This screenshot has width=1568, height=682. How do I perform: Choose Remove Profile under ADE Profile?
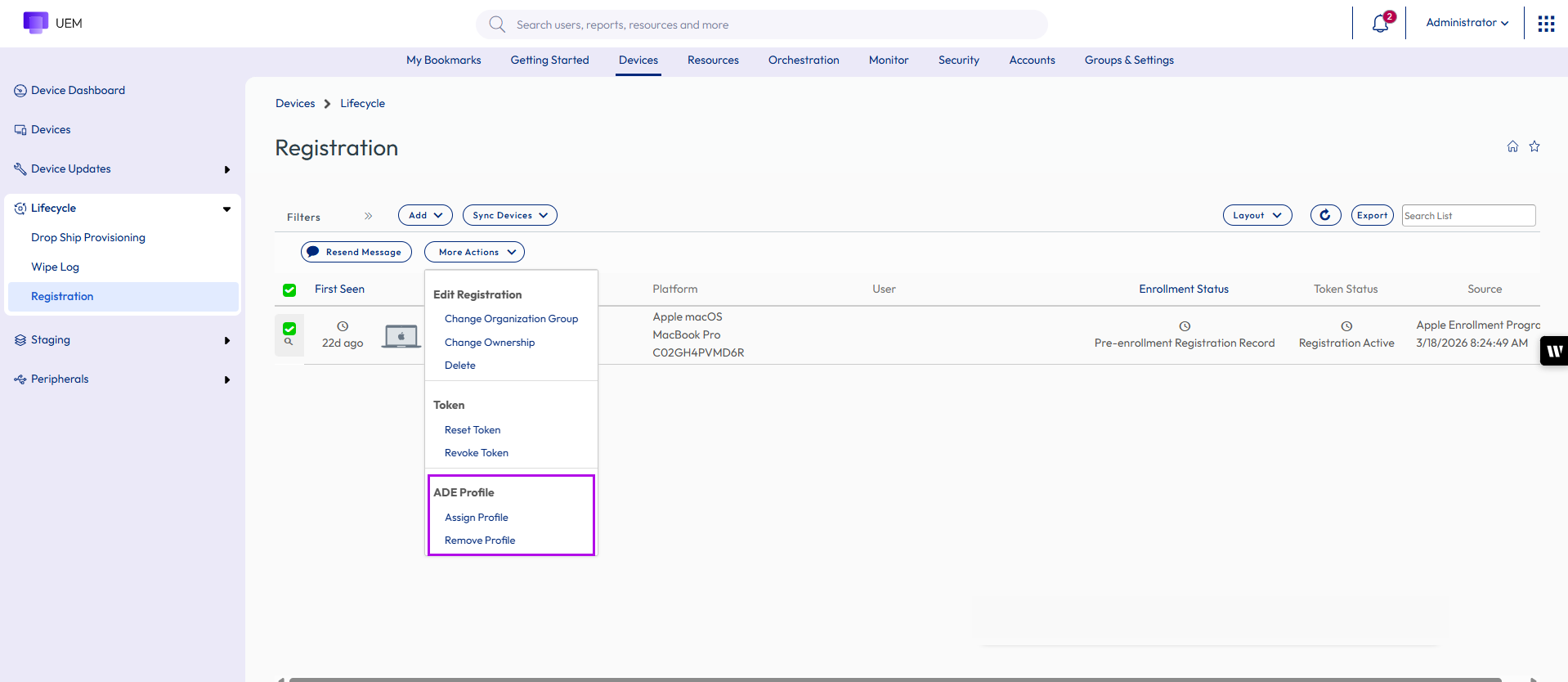tap(480, 541)
